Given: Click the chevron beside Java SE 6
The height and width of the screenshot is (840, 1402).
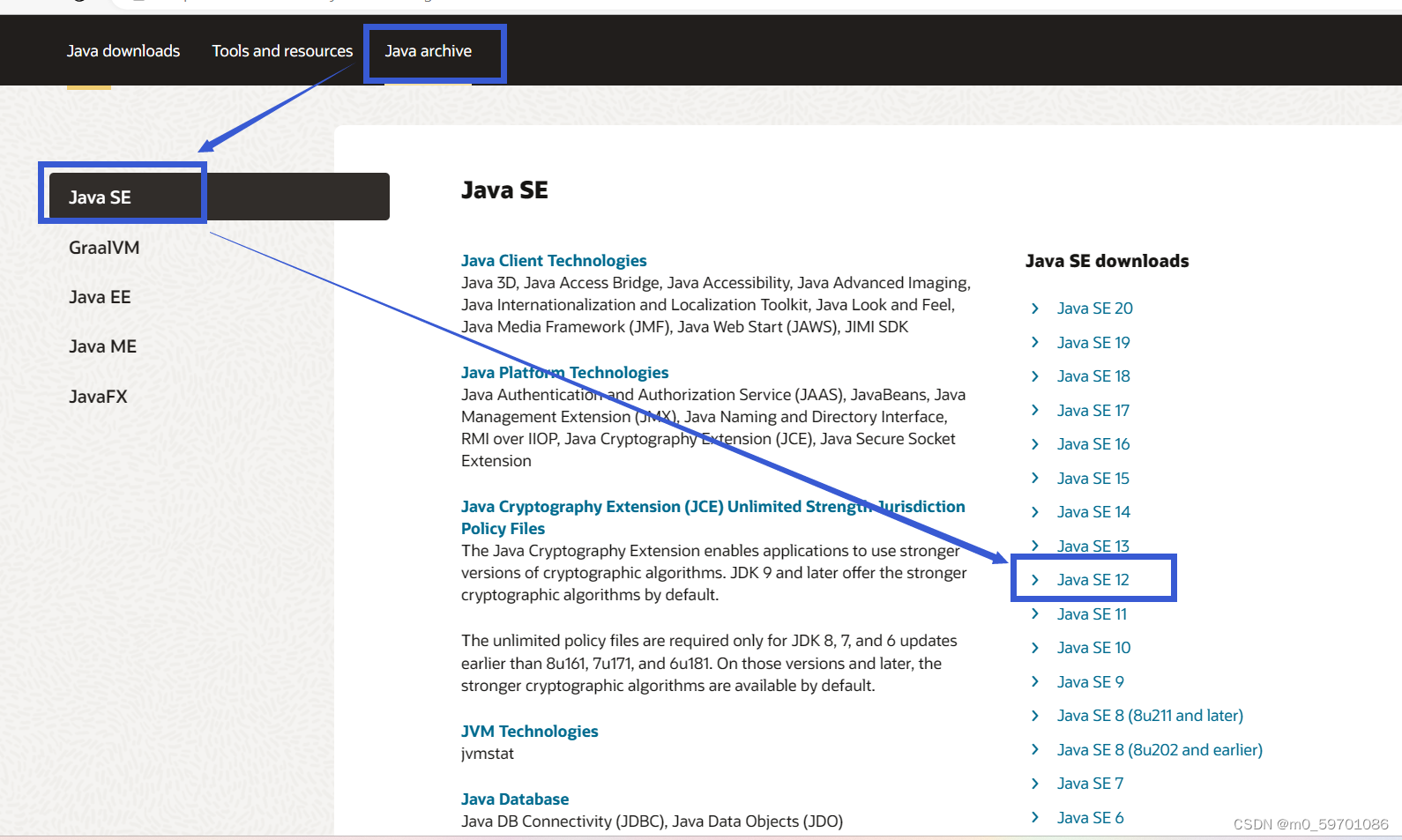Looking at the screenshot, I should click(x=1035, y=817).
